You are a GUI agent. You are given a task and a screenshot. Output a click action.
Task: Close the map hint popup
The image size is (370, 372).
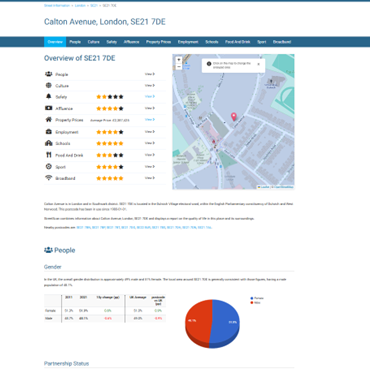coord(259,64)
